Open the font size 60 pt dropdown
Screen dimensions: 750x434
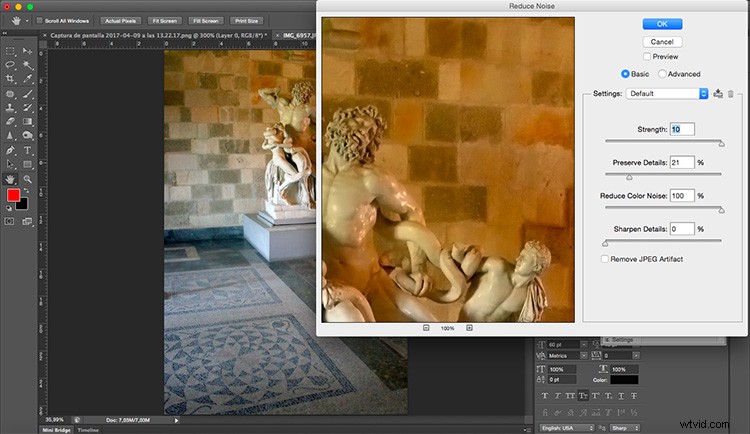(x=584, y=345)
